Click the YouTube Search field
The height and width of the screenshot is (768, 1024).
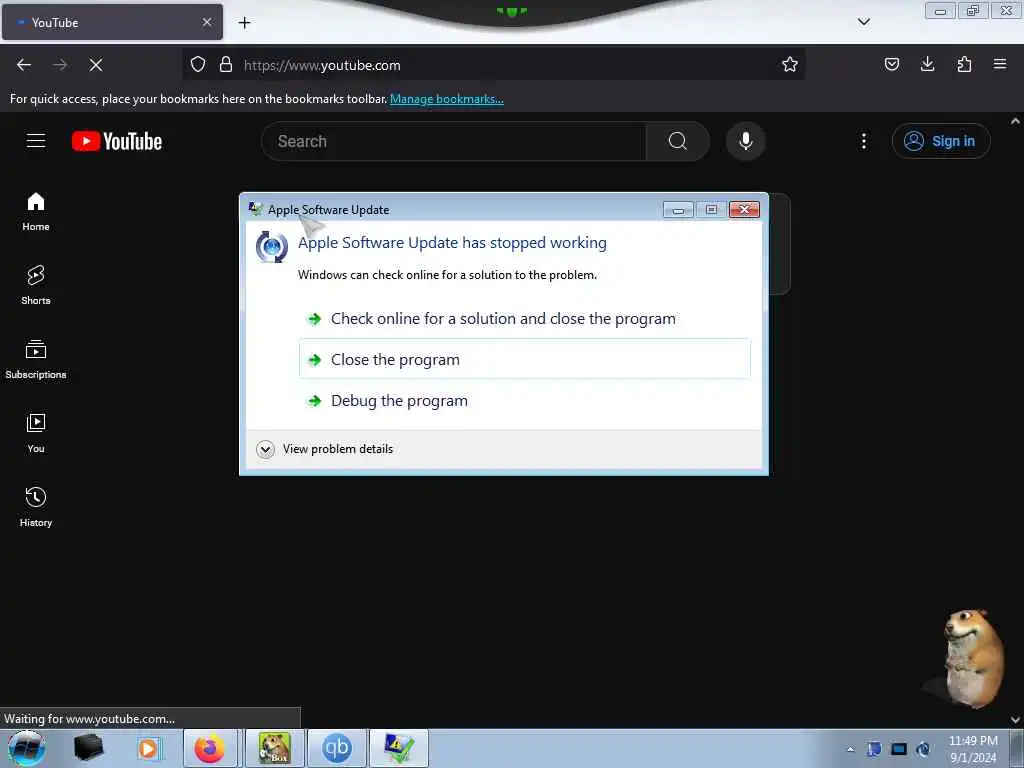453,141
